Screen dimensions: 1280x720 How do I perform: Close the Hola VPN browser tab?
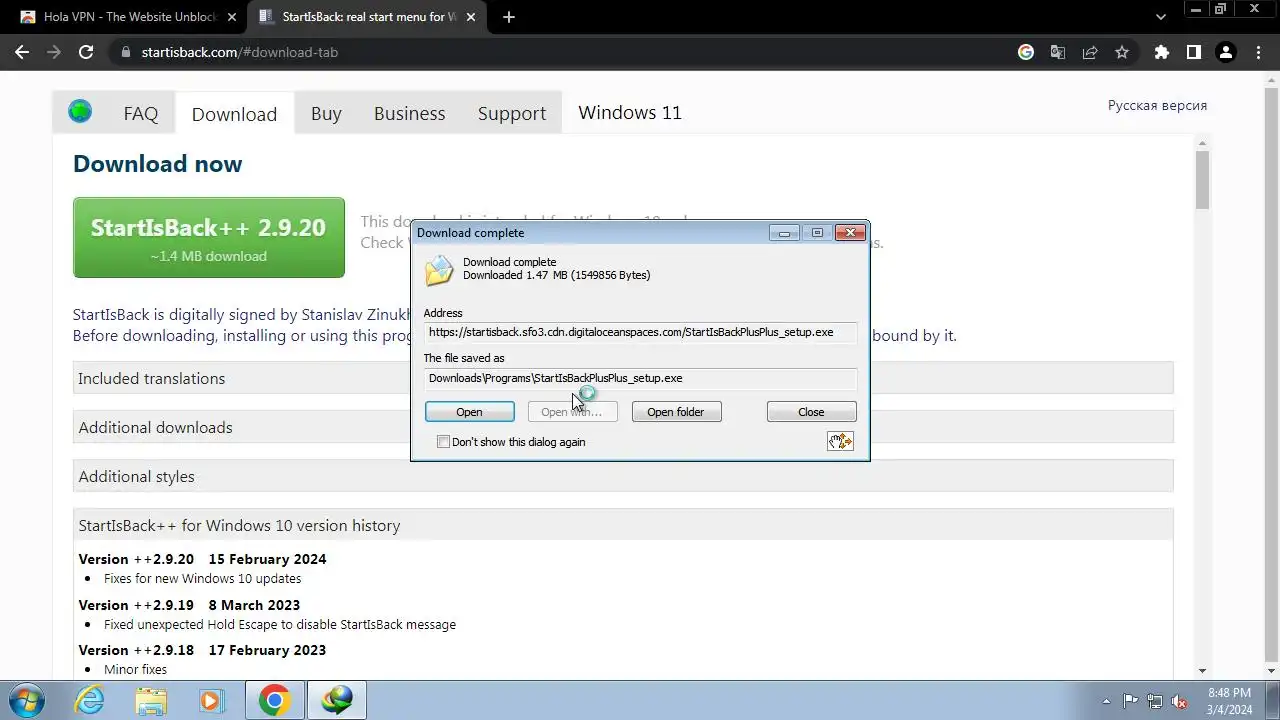tap(232, 17)
